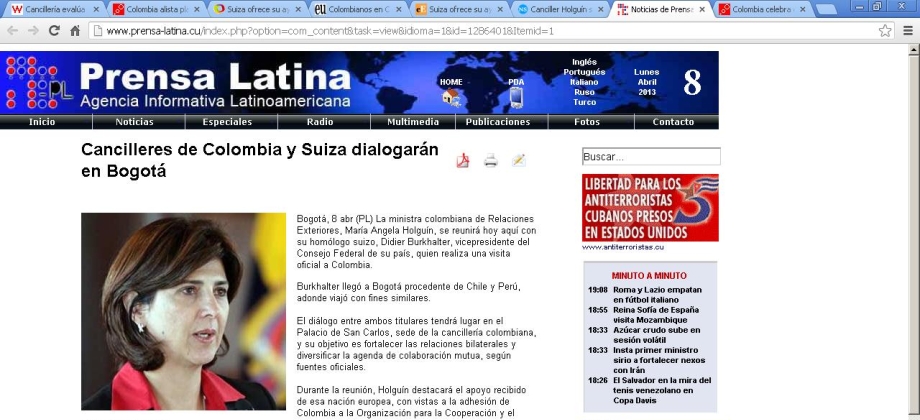Switch site language to Portugués
The height and width of the screenshot is (420, 920).
click(584, 72)
